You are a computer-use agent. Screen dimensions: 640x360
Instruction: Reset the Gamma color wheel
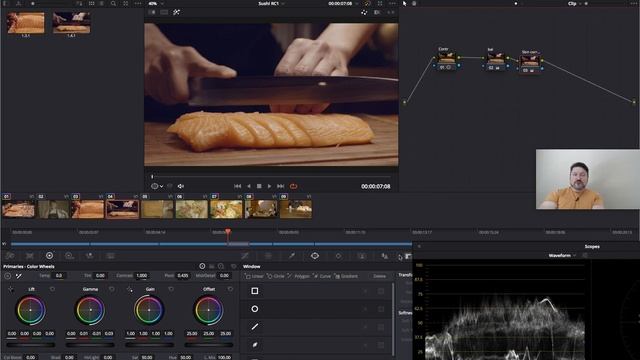click(x=111, y=289)
